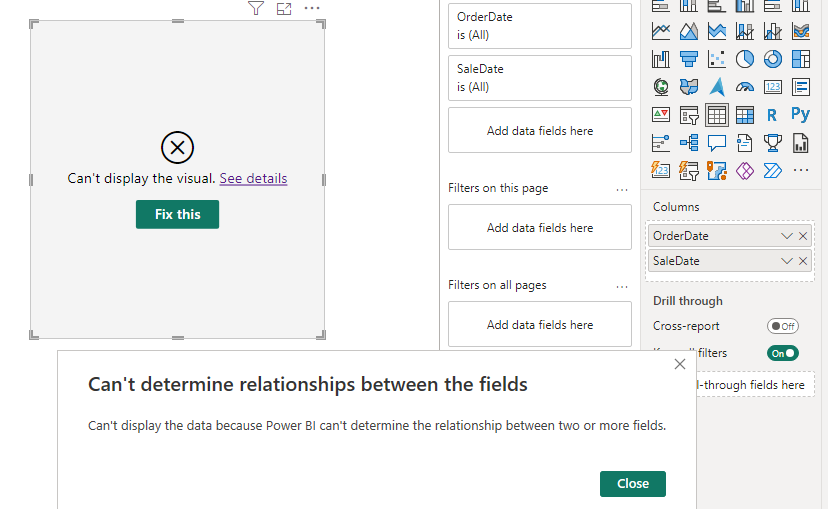The height and width of the screenshot is (509, 828).
Task: Open More options above the visual
Action: click(x=312, y=8)
